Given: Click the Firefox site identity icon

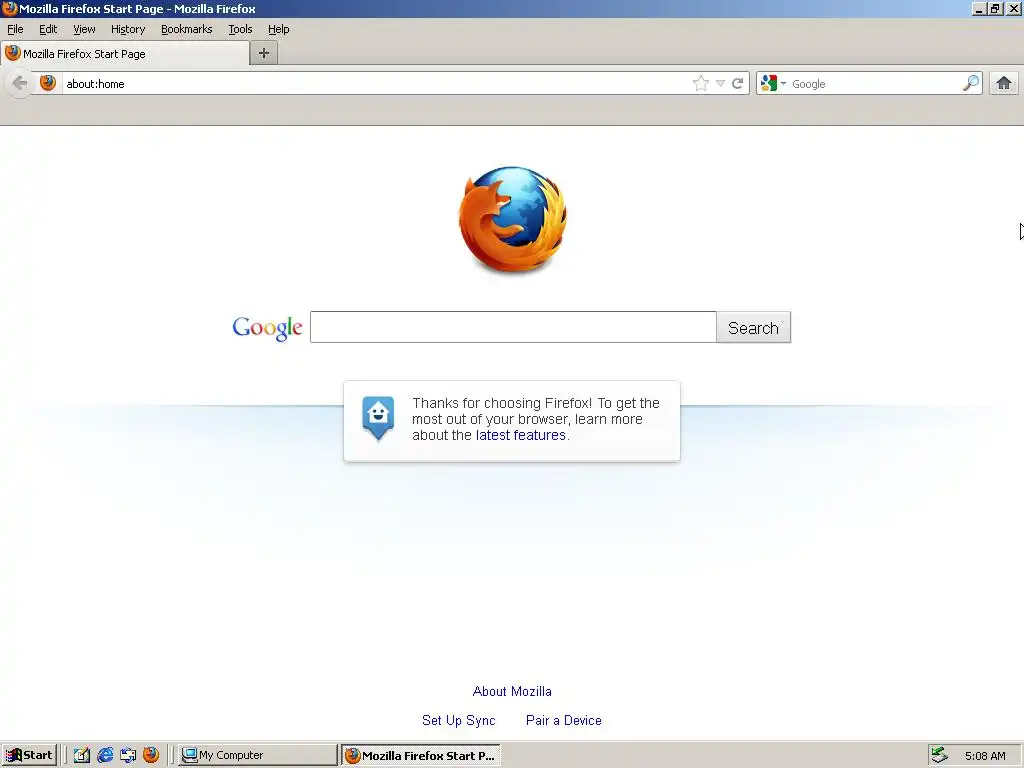Looking at the screenshot, I should [x=48, y=83].
